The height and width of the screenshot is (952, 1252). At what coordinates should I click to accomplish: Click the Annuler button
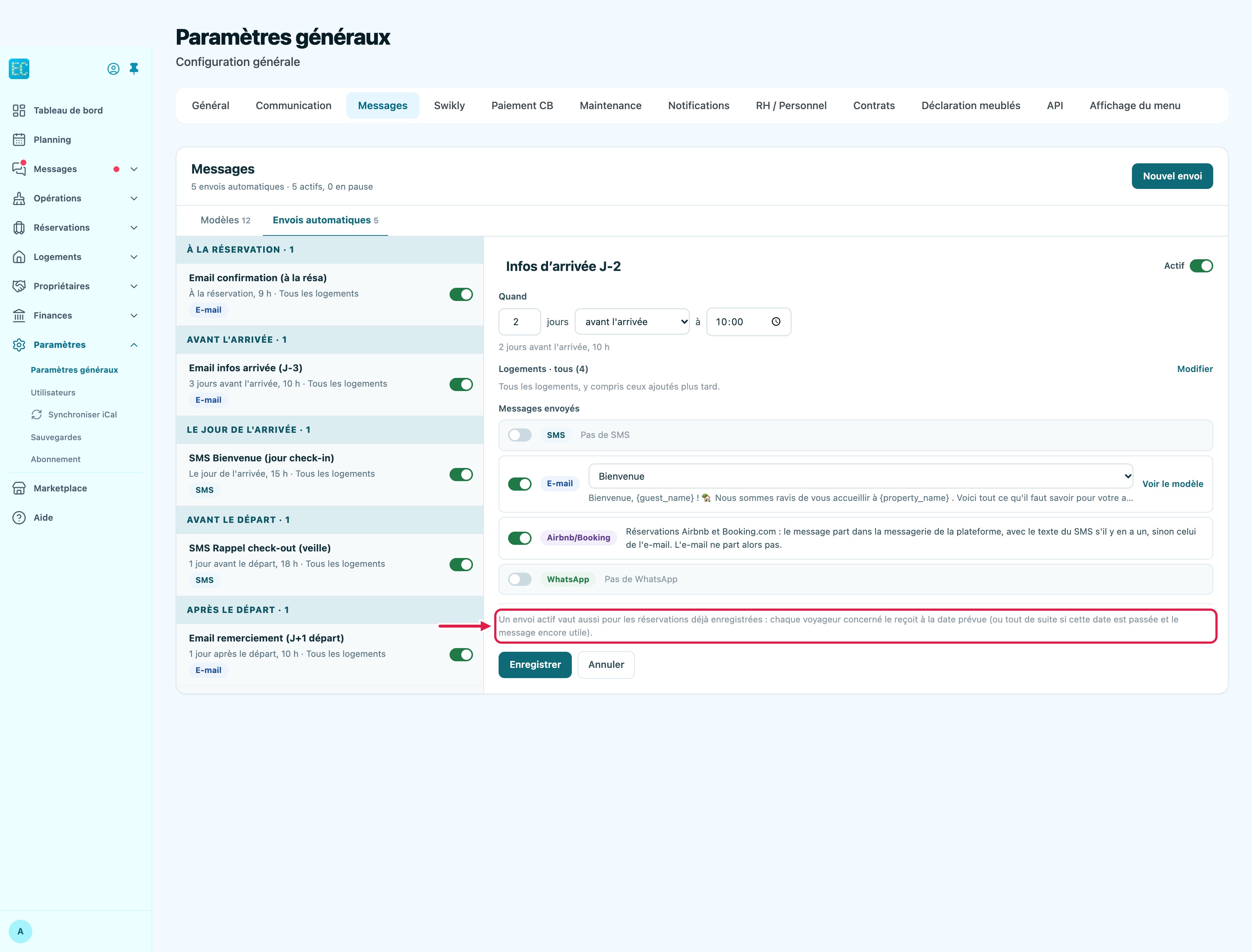click(x=605, y=664)
